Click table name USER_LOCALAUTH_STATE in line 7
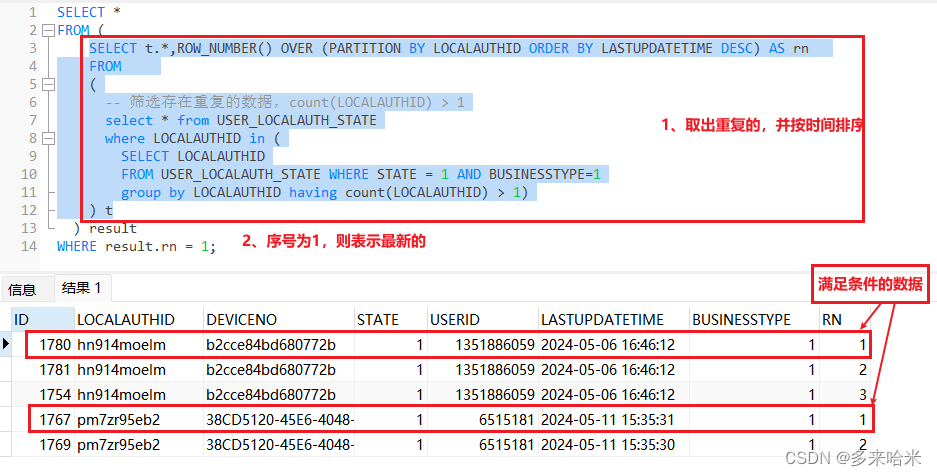 point(296,121)
